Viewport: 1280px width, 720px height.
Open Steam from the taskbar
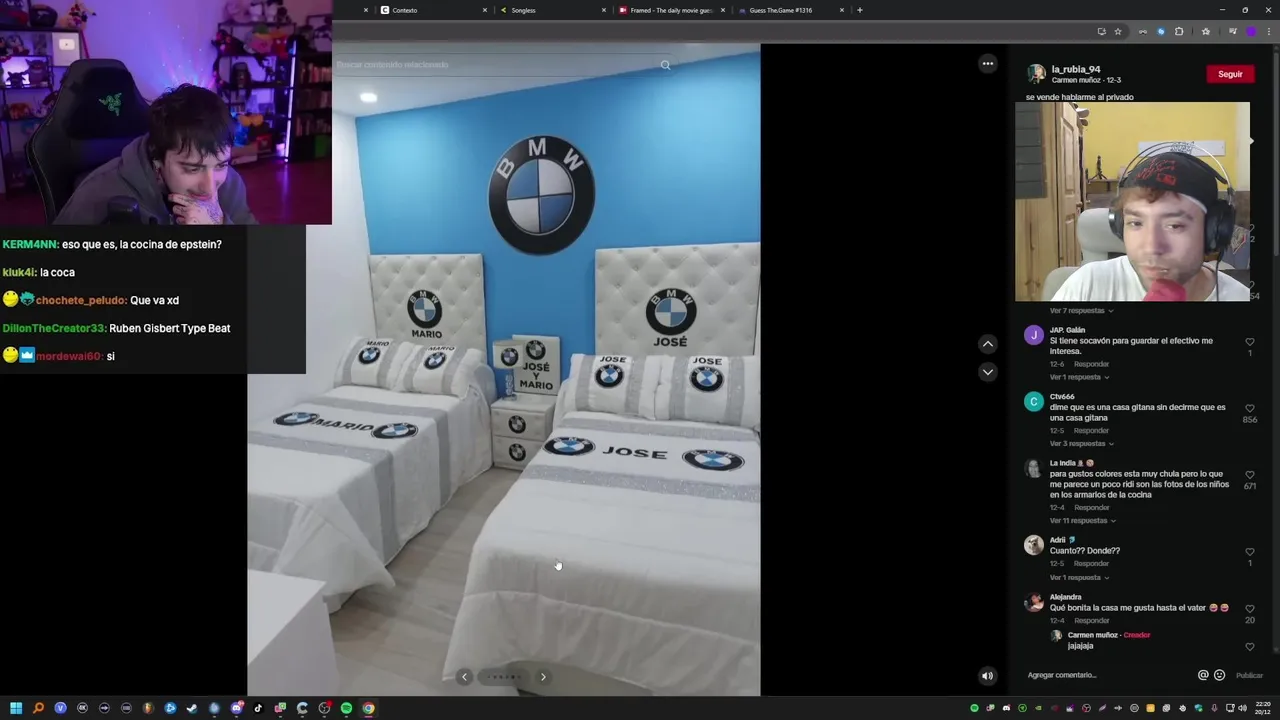coord(192,709)
